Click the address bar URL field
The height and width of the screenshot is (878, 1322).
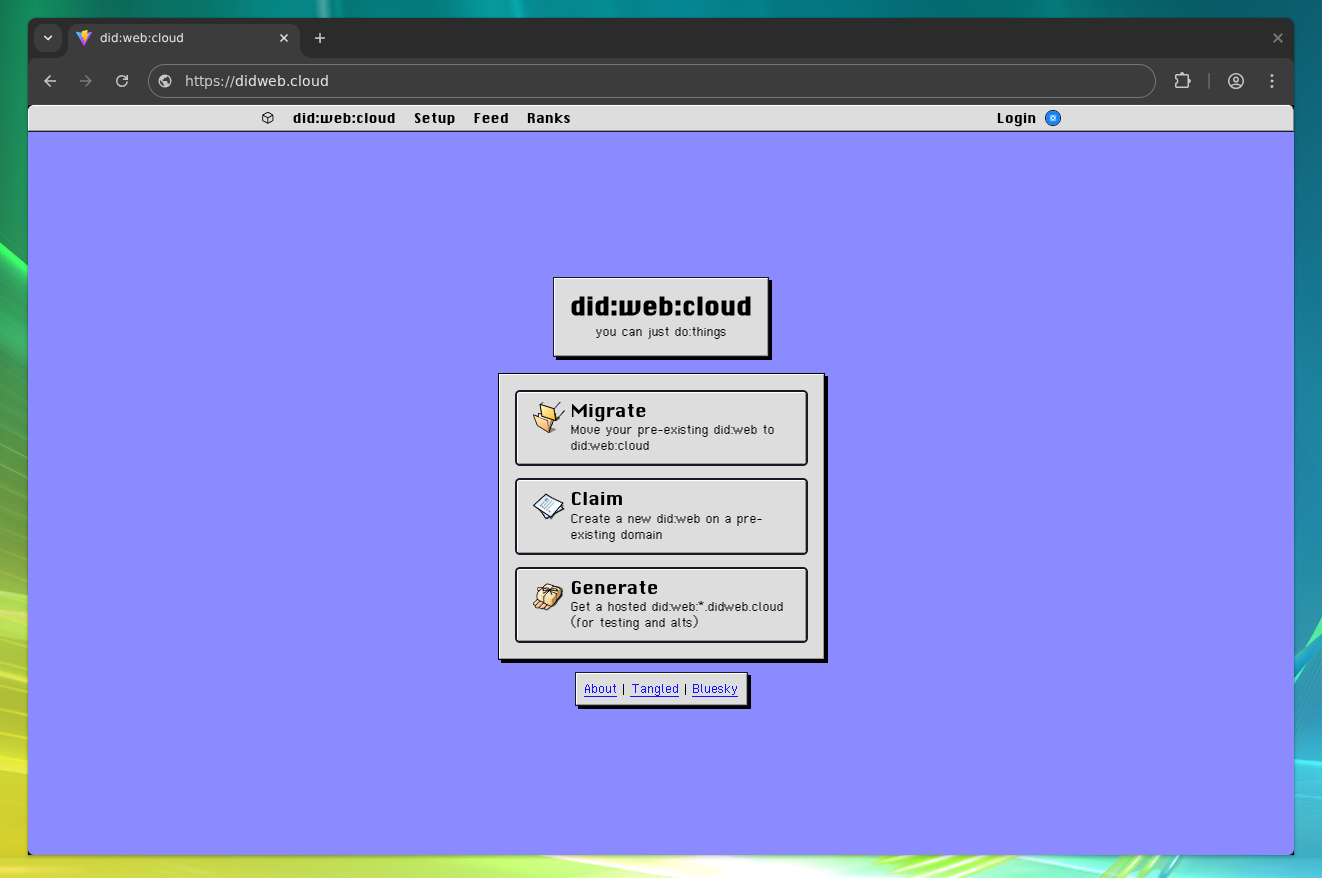(x=650, y=81)
